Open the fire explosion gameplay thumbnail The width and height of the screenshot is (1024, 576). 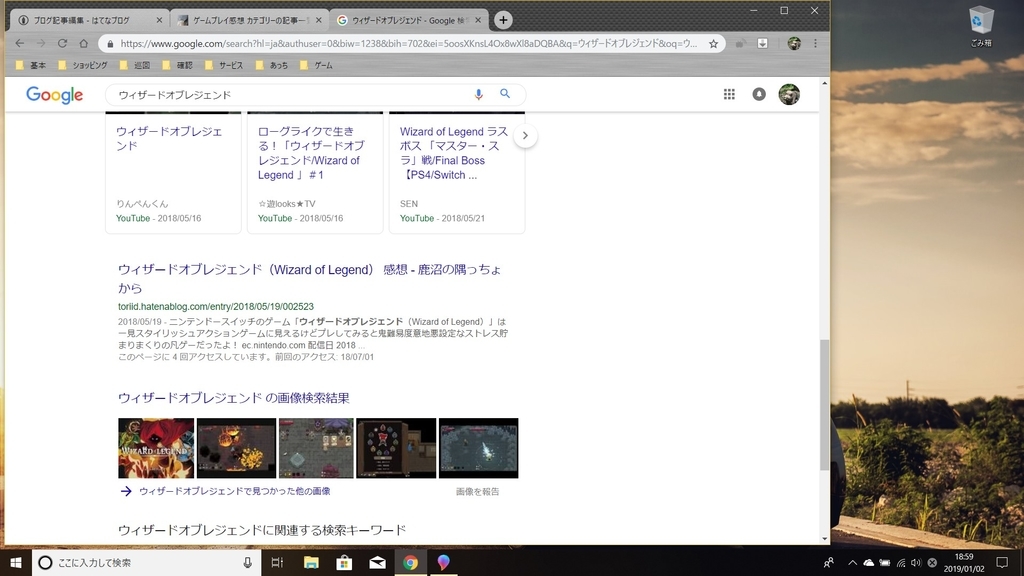coord(236,448)
